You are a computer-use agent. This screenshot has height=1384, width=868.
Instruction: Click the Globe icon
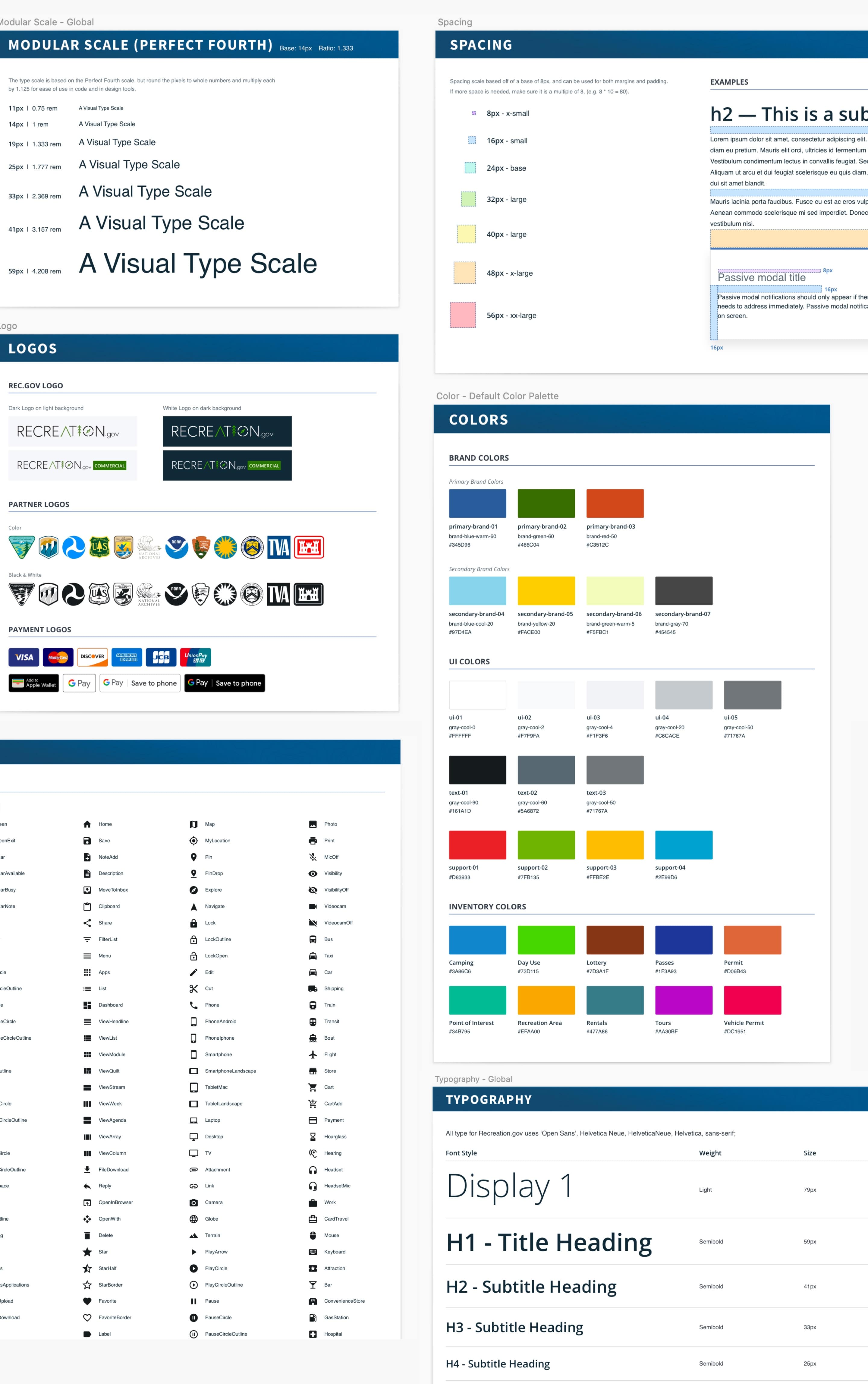(x=193, y=1218)
